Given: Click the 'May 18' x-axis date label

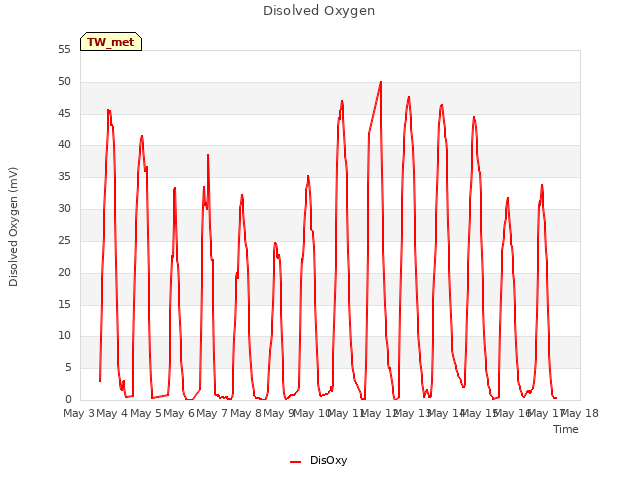Looking at the screenshot, I should click(x=580, y=413).
